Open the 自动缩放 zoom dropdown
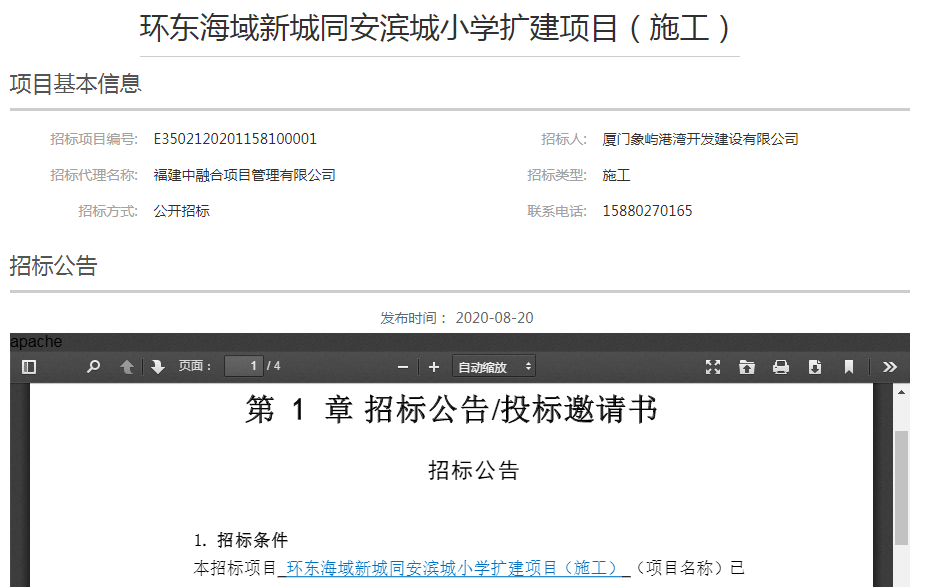The width and height of the screenshot is (926, 587). (494, 367)
